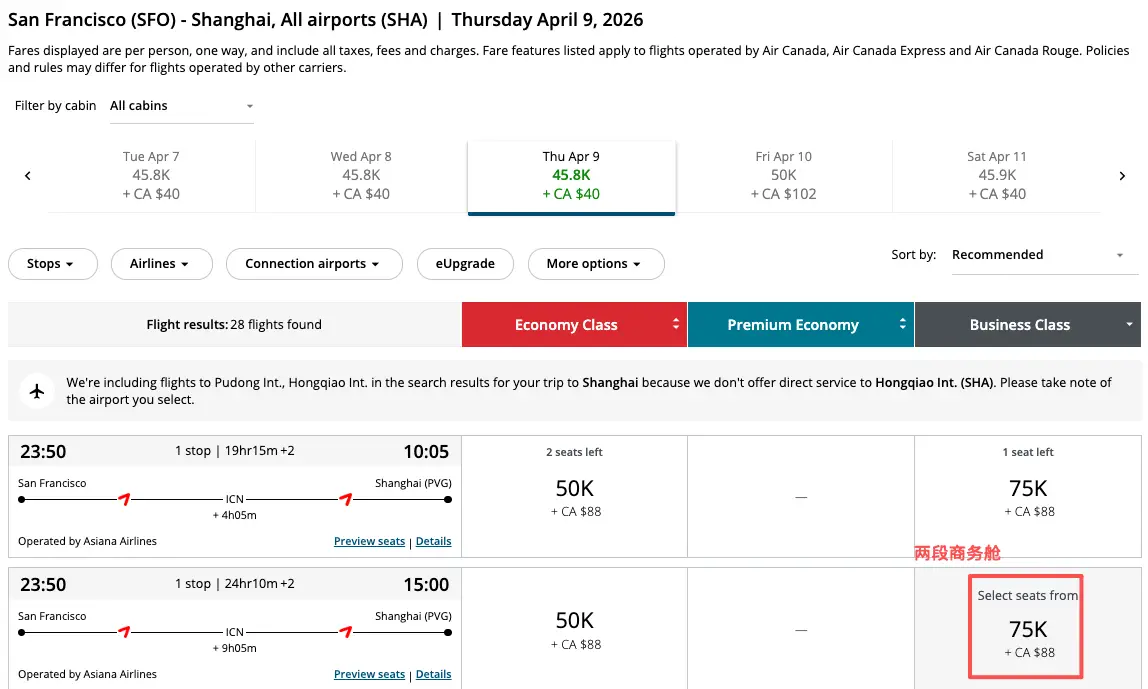
Task: Open Sort by Recommended dropdown
Action: click(x=1038, y=255)
